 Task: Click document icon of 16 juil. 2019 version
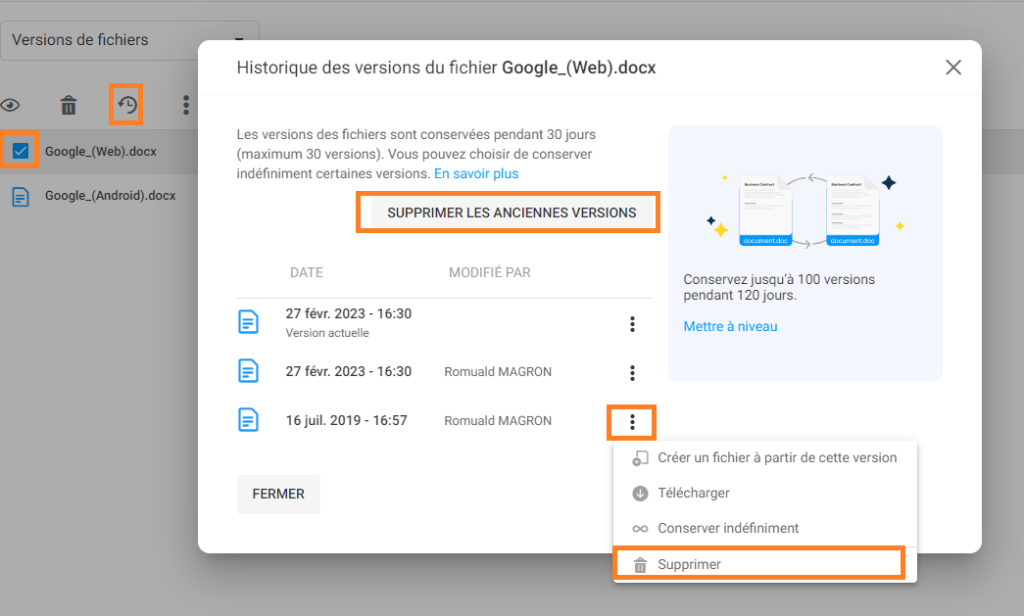coord(248,420)
